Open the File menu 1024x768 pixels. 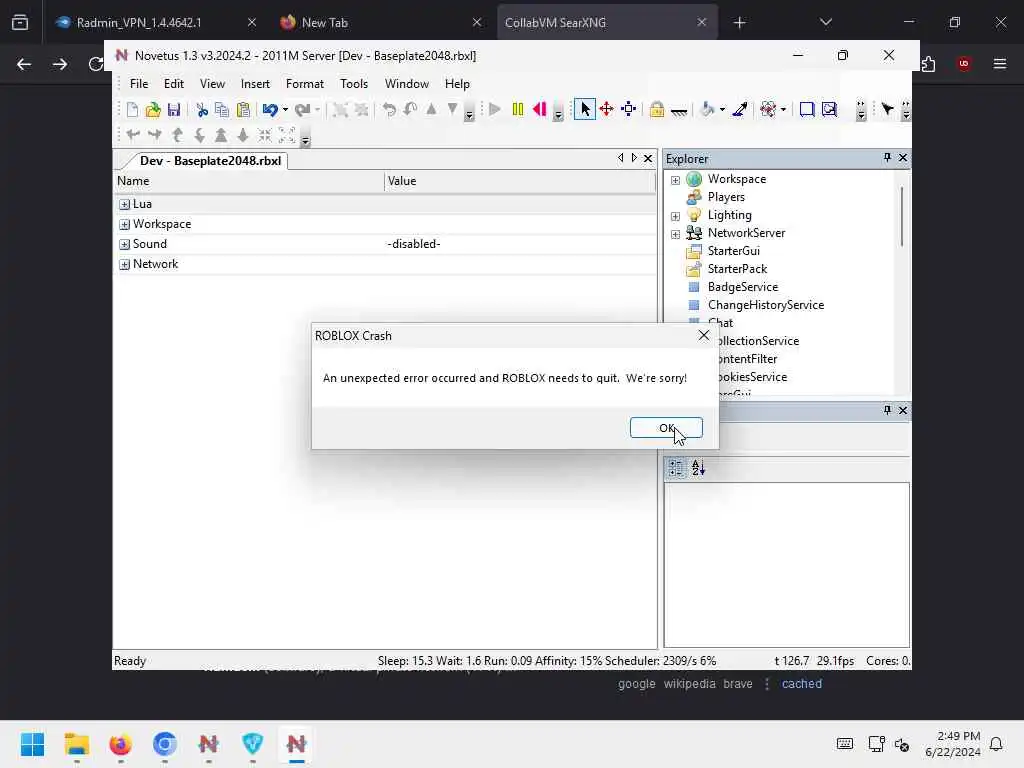[139, 84]
